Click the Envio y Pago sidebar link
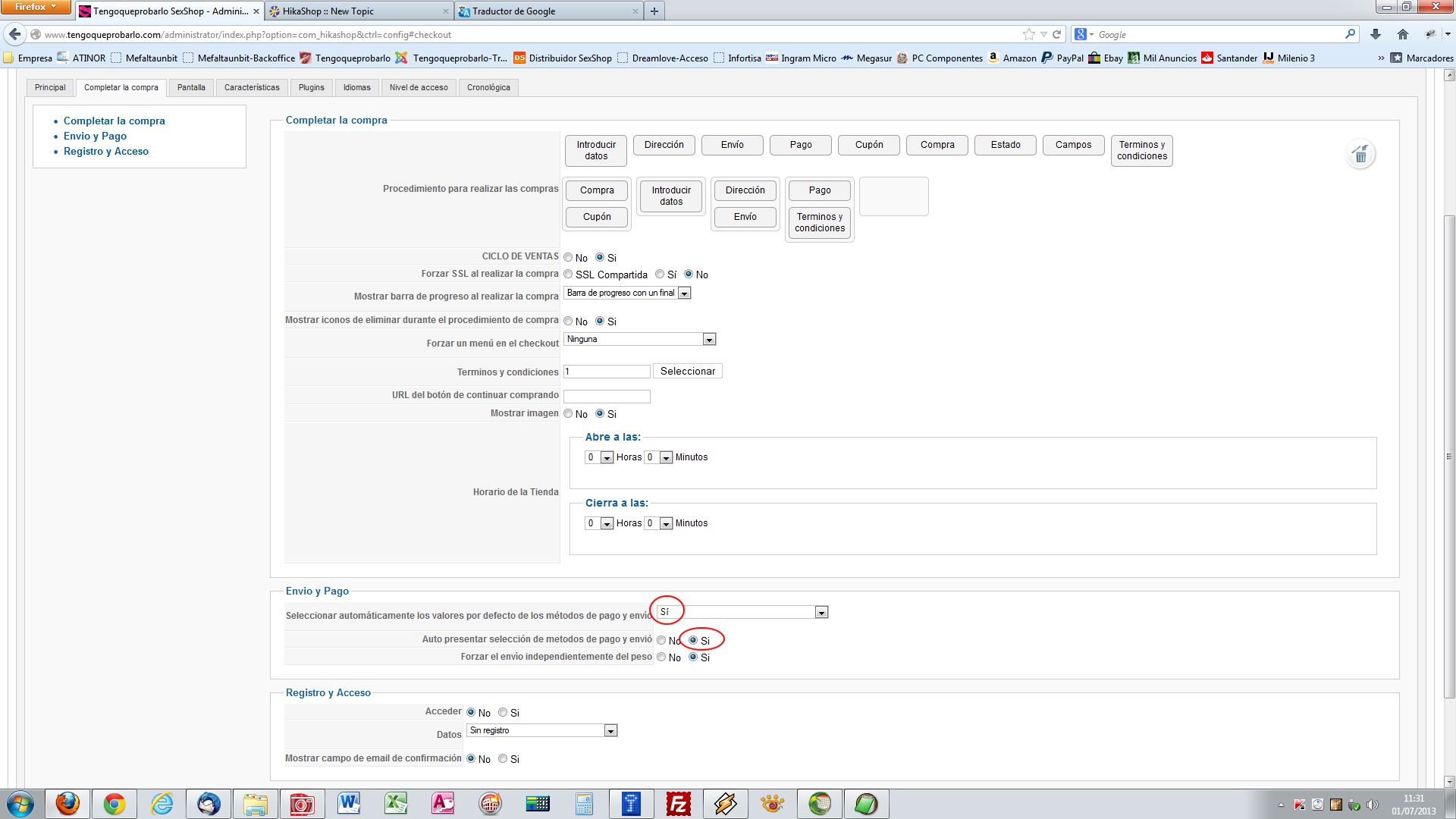Screen dimensions: 1456x819 [95, 136]
